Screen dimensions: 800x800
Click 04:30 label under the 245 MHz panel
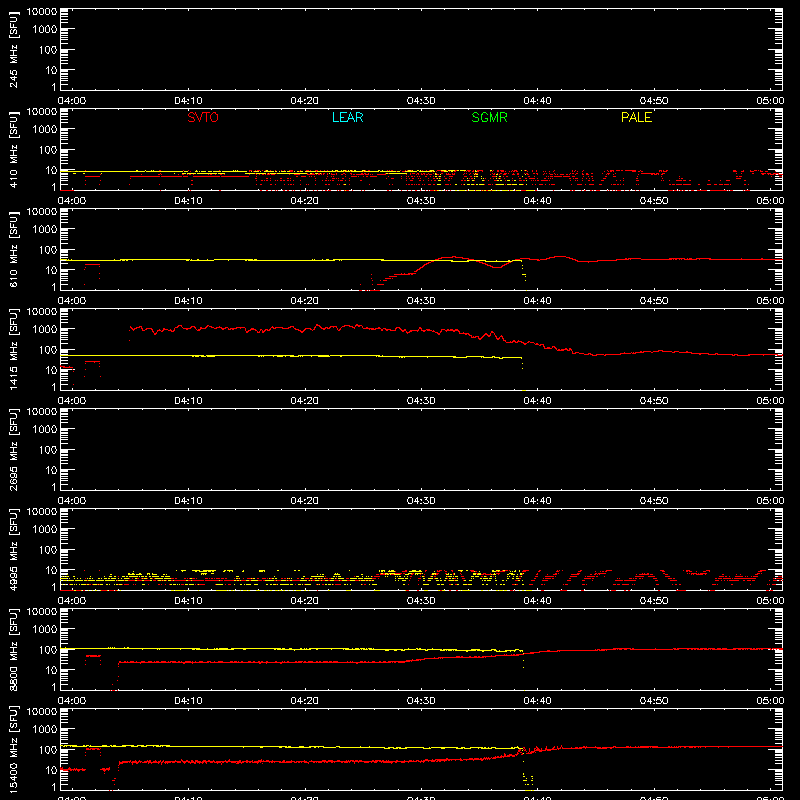coord(421,101)
